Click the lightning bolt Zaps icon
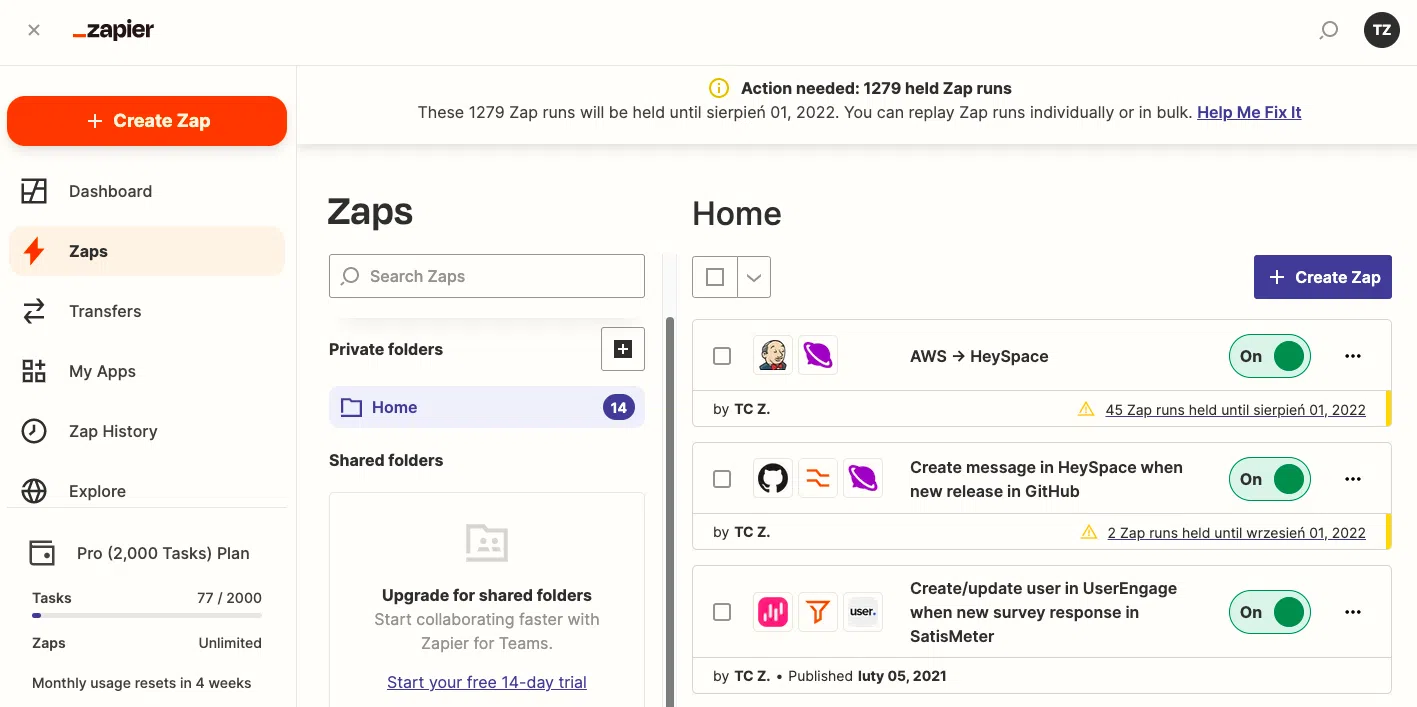1417x707 pixels. [34, 251]
